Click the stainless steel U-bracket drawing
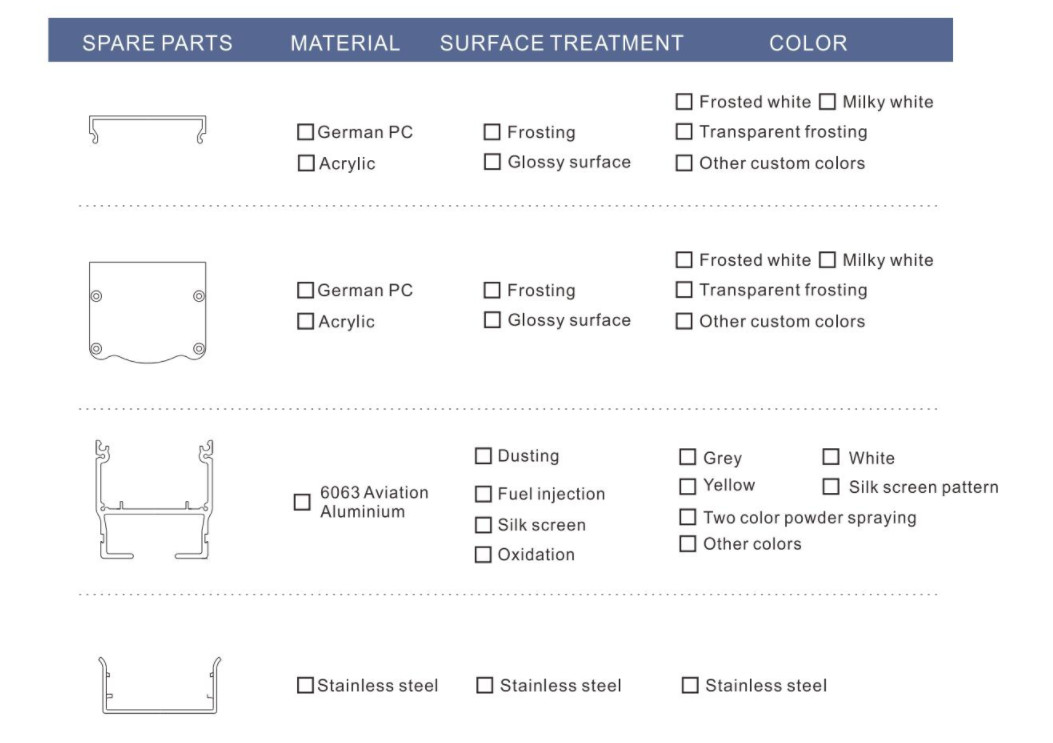 [160, 685]
